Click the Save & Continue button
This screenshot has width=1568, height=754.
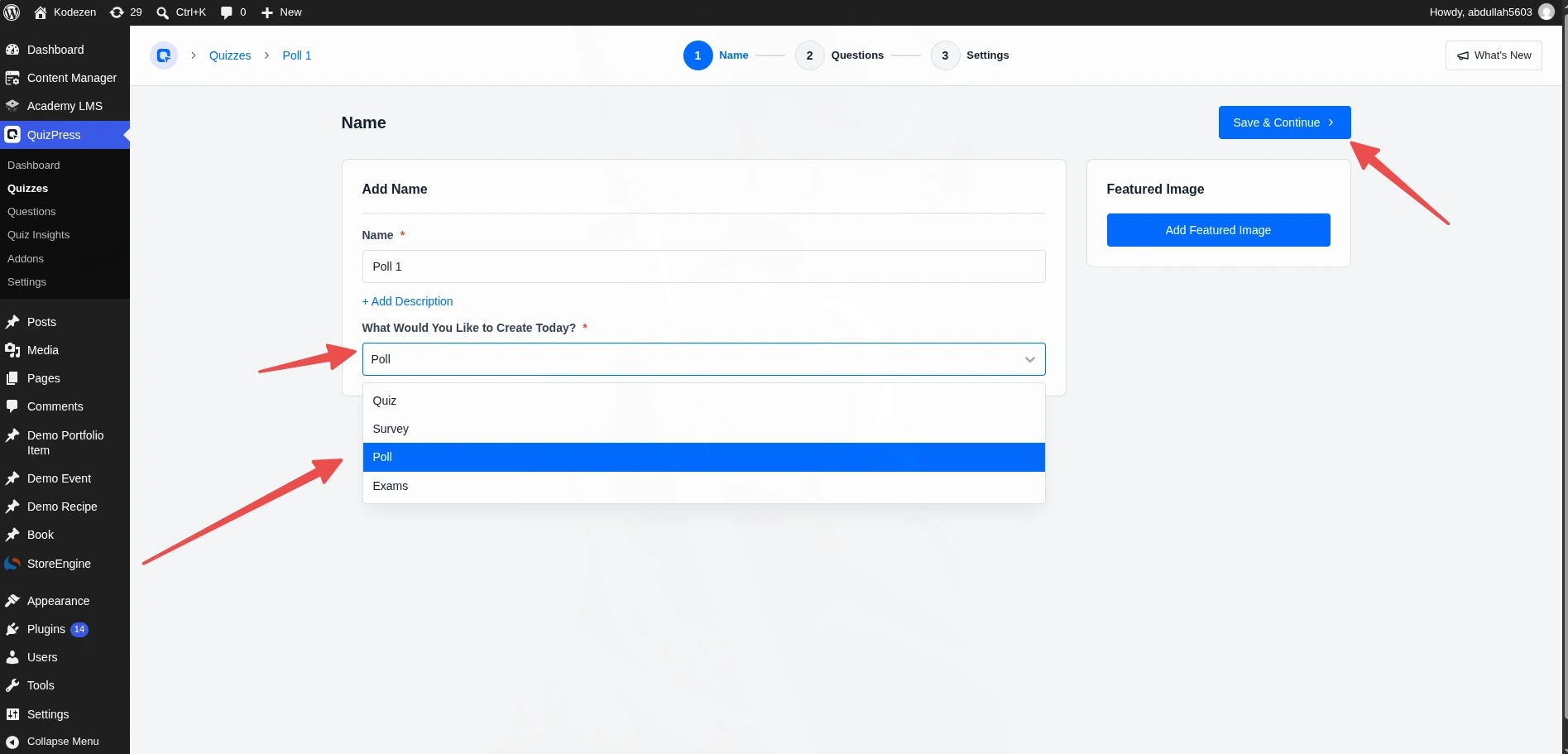click(1284, 122)
